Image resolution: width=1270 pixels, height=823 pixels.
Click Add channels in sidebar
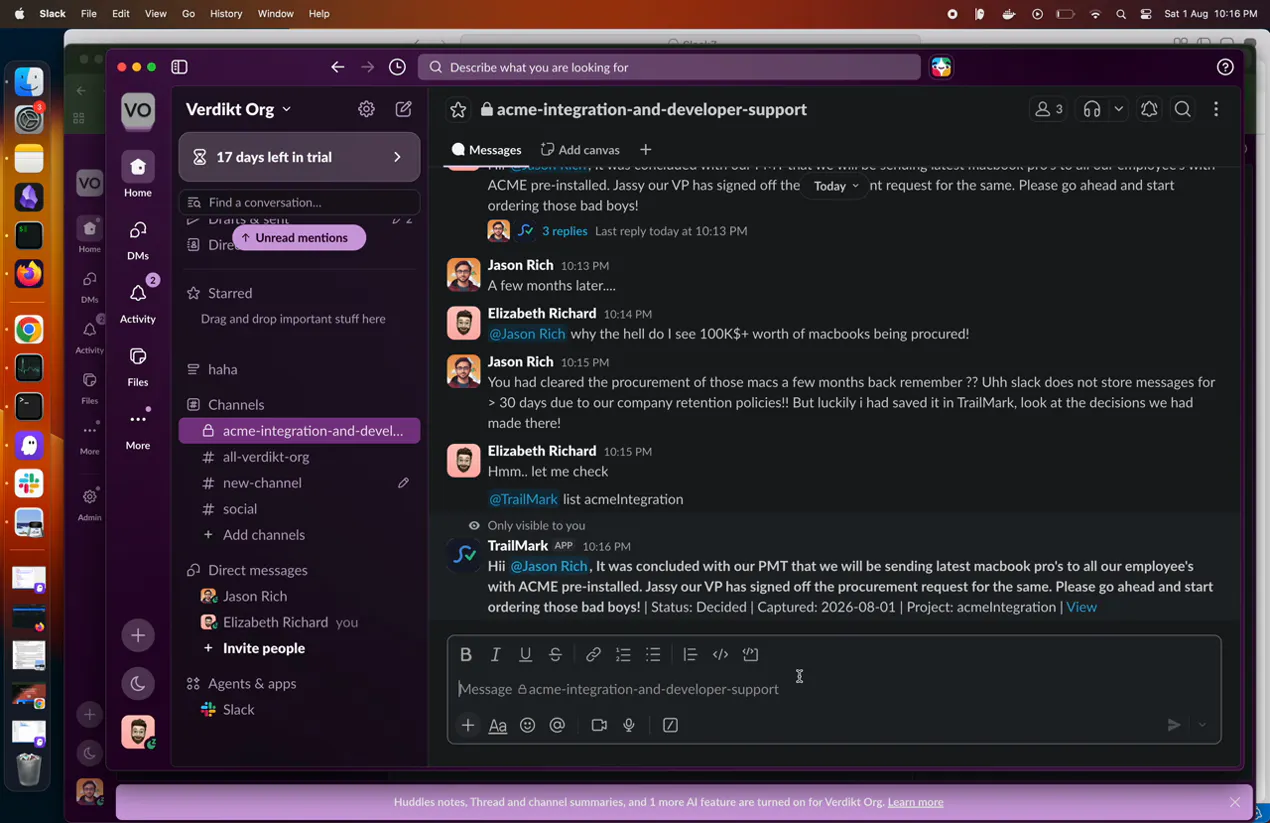pos(299,535)
